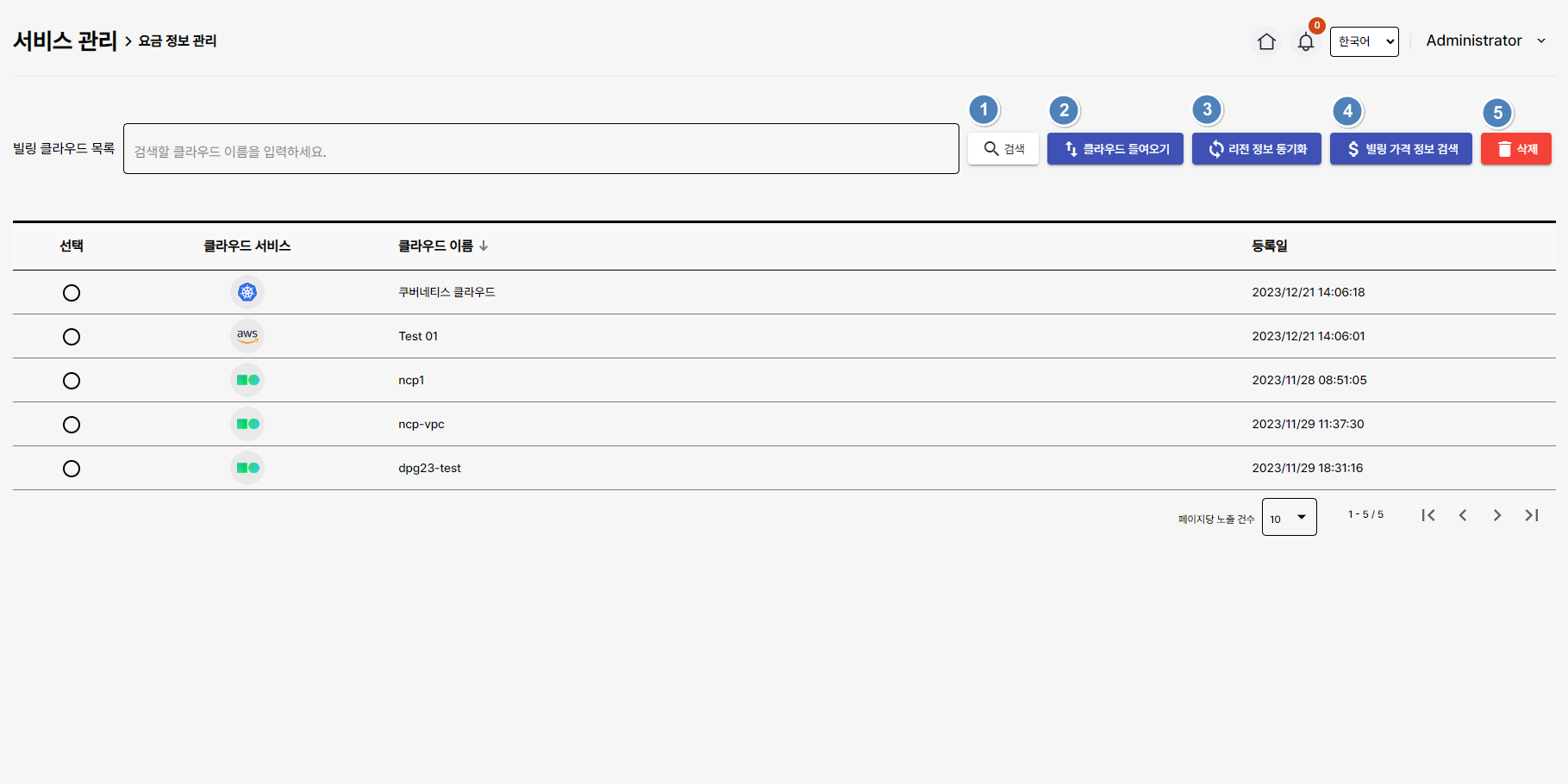Click the home icon in the header
Screen dimensions: 1568x784
tap(1265, 41)
